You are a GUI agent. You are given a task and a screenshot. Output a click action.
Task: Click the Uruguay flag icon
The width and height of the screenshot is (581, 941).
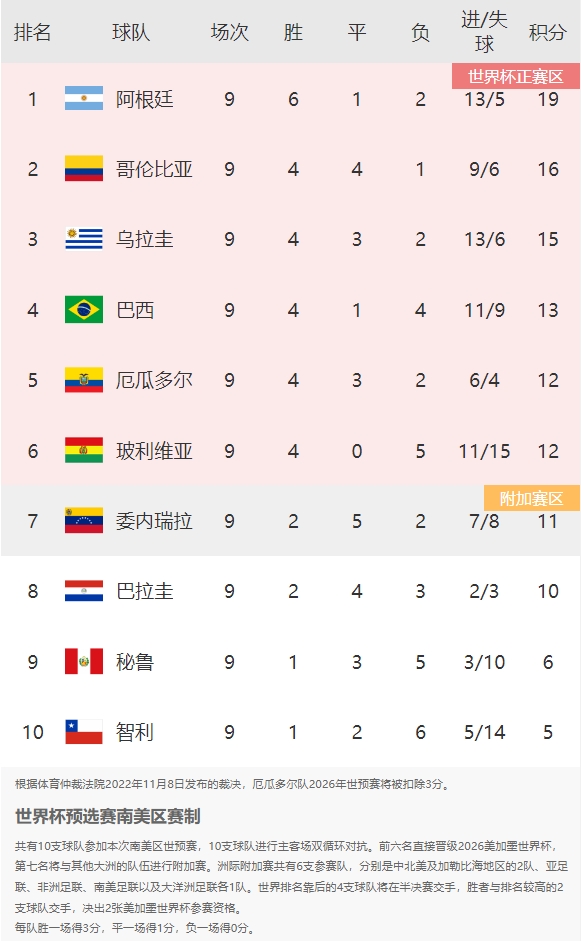click(x=84, y=239)
